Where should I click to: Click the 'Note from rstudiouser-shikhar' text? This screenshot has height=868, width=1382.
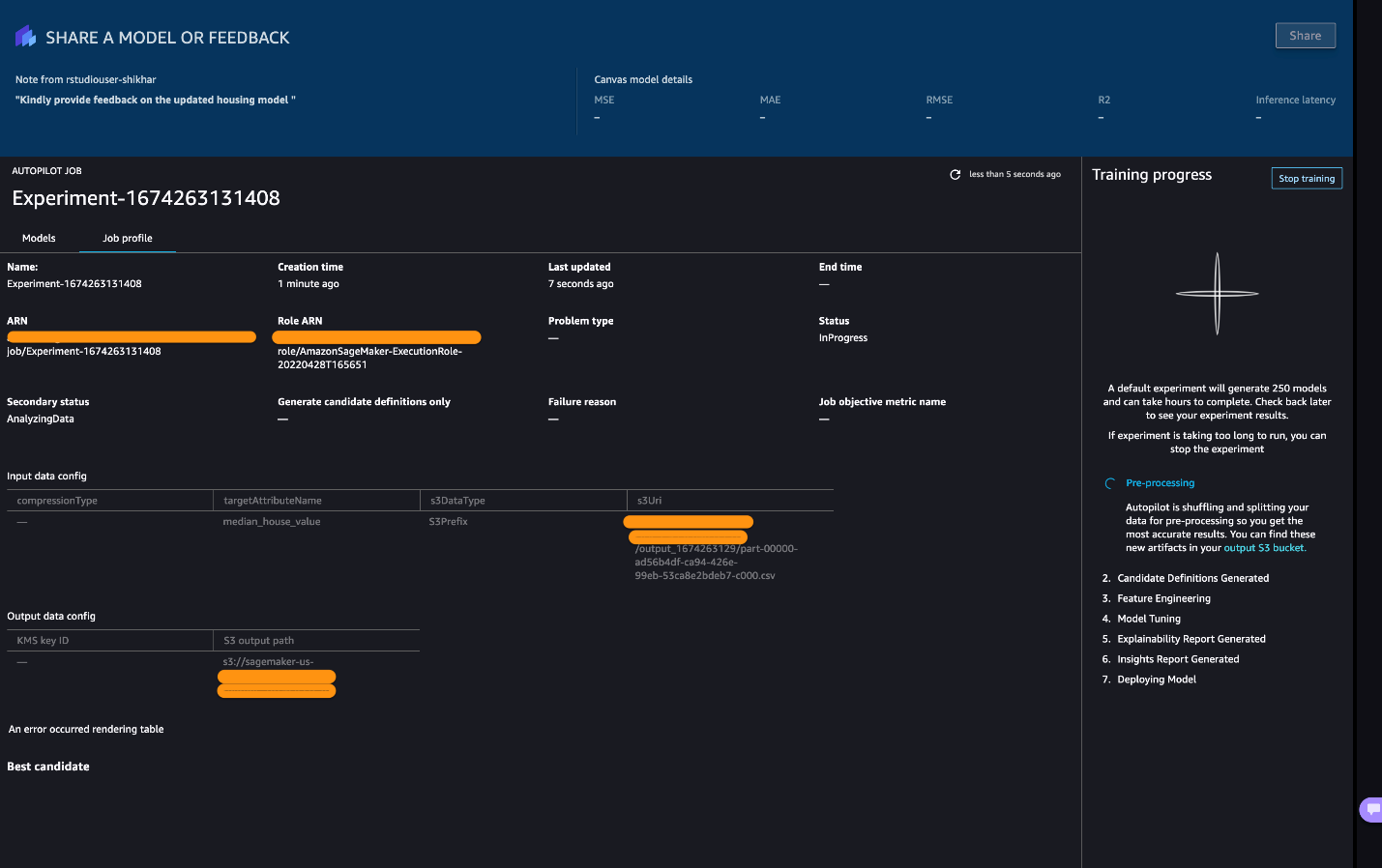pos(85,80)
